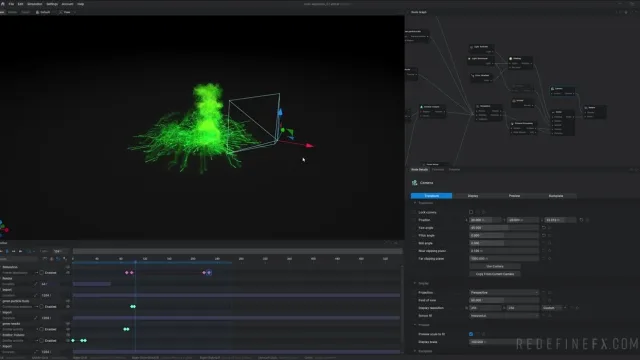Reset the Yaw angle with its revert icon

coord(544,228)
